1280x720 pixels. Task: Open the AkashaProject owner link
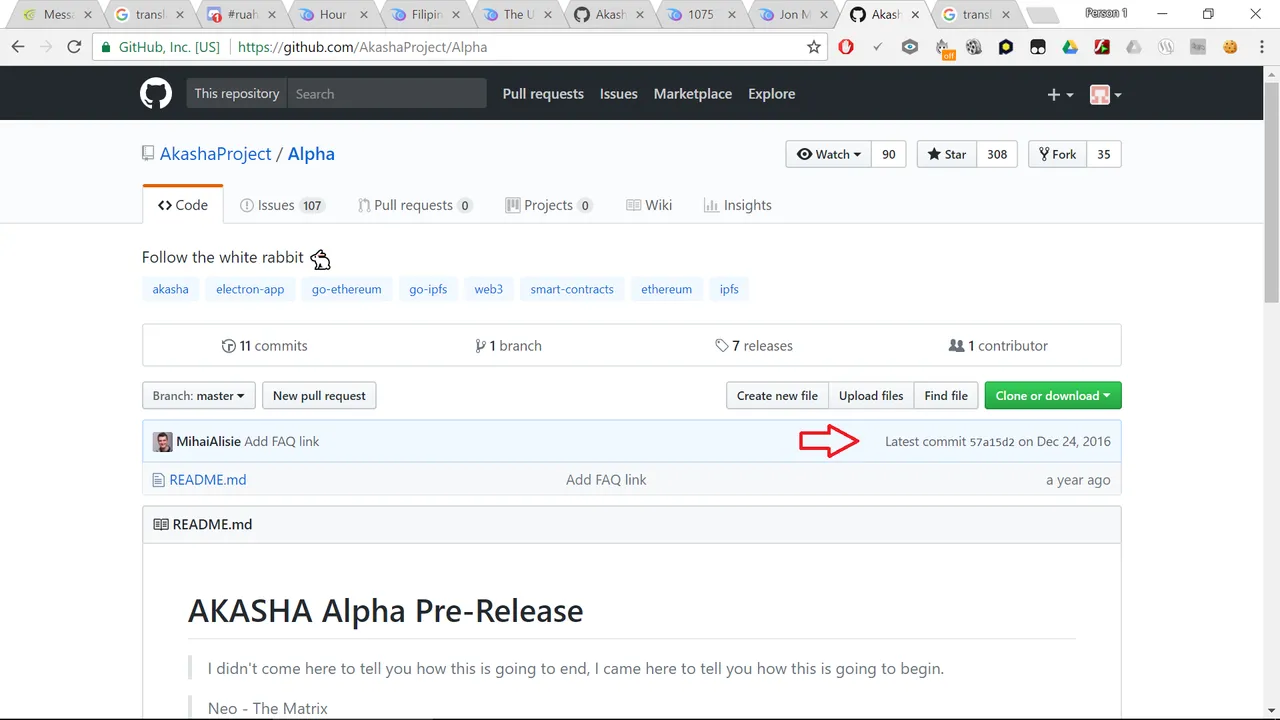point(216,154)
